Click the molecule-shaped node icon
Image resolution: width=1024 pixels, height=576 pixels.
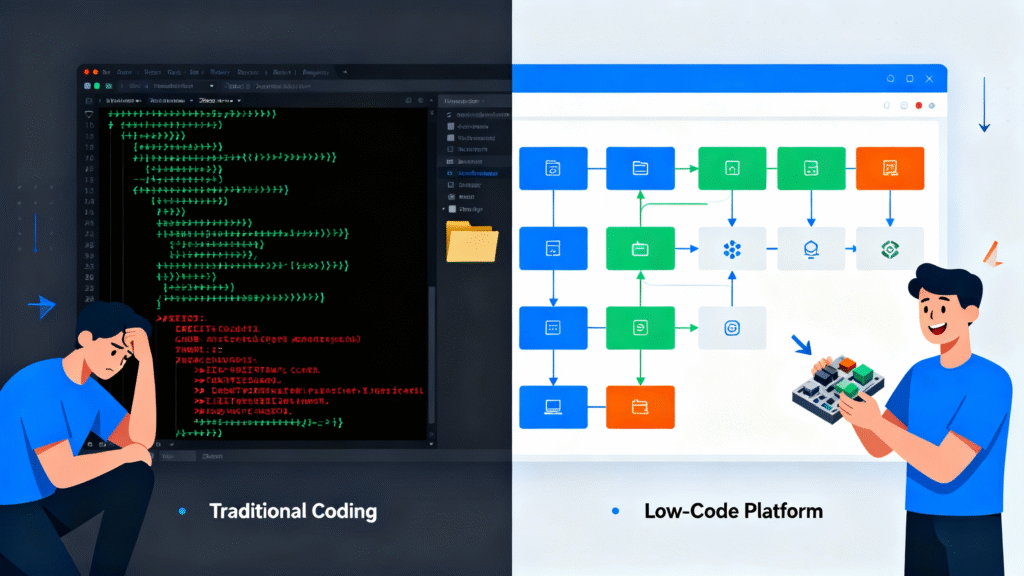(732, 247)
